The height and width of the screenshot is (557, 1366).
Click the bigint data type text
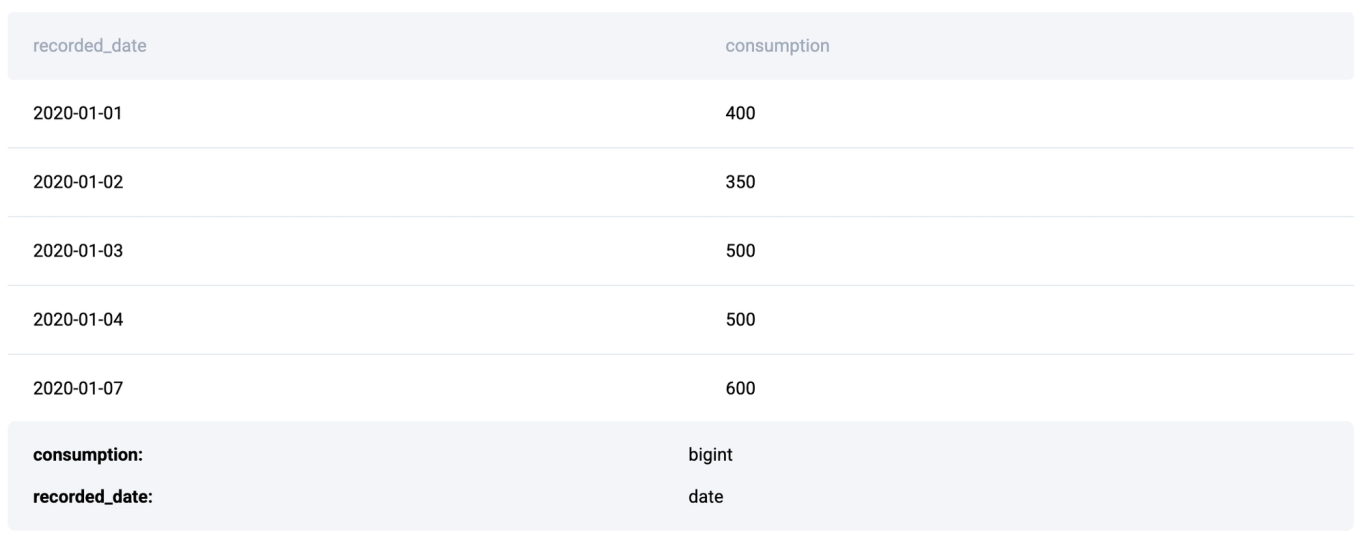click(710, 455)
